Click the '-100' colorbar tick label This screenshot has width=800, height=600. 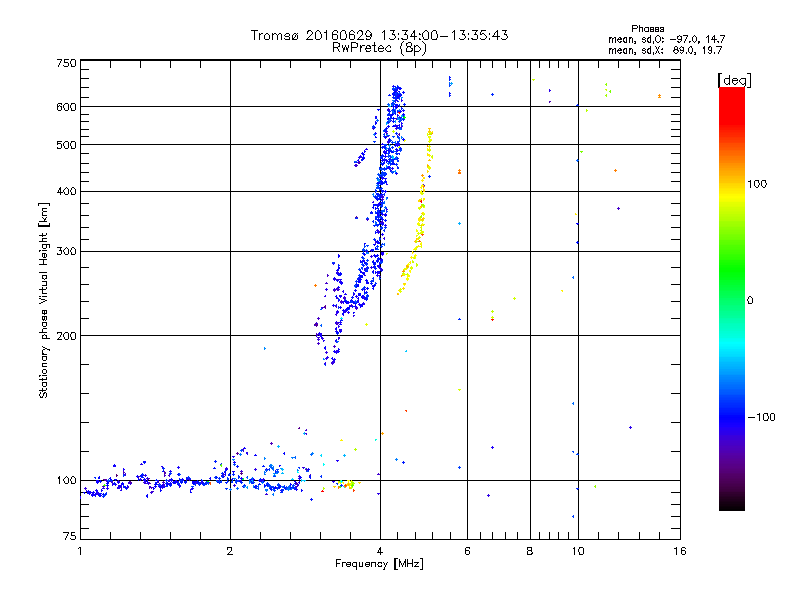[761, 417]
